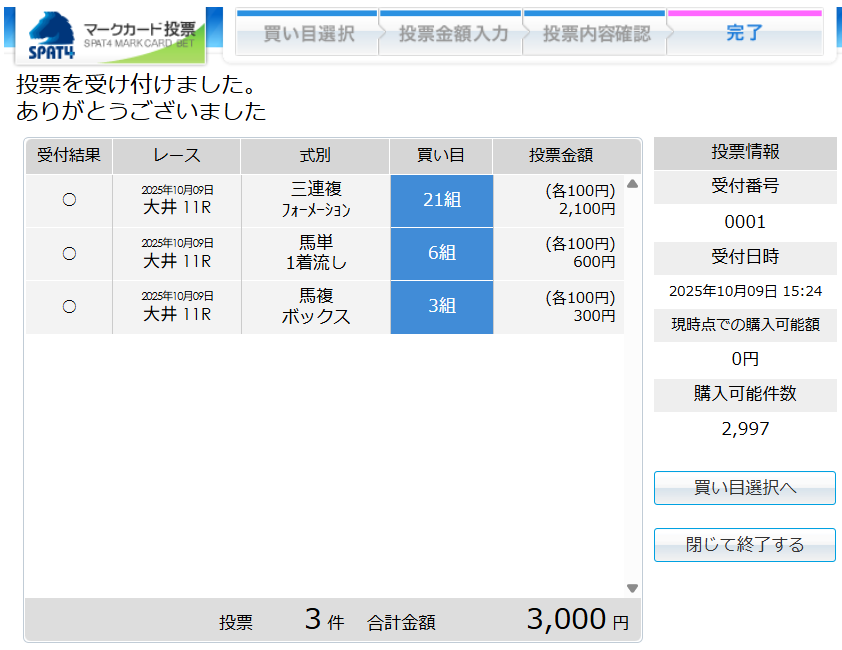Image resolution: width=842 pixels, height=650 pixels.
Task: Click the 3,000 円 total amount
Action: 577,620
